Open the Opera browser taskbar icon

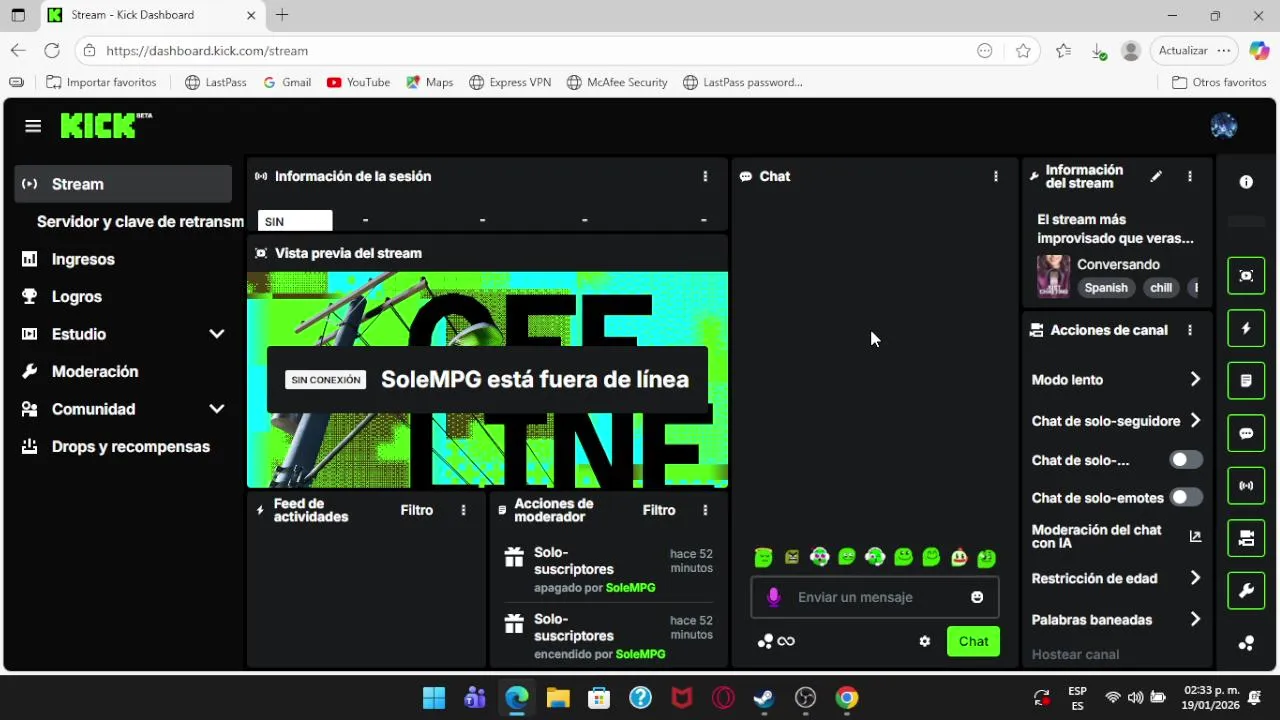(723, 698)
